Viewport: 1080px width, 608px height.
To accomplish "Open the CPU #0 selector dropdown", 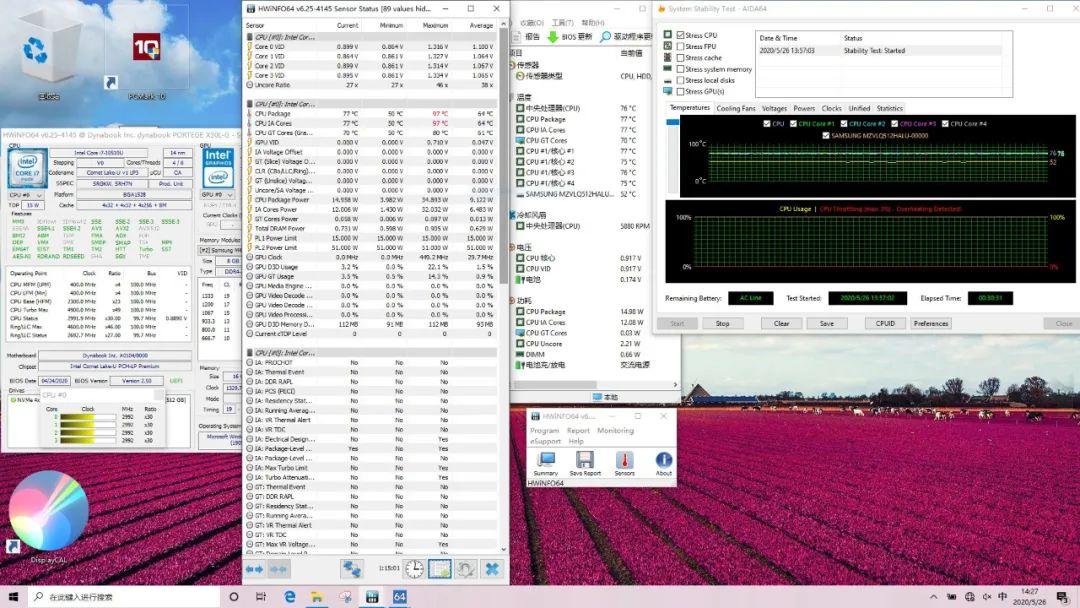I will [27, 195].
